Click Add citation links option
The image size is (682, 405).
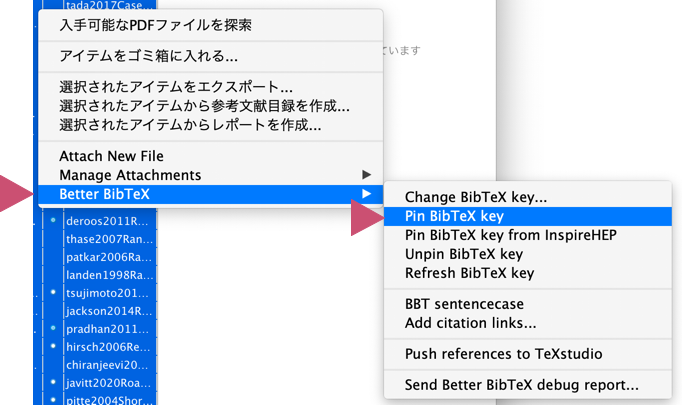pyautogui.click(x=470, y=323)
